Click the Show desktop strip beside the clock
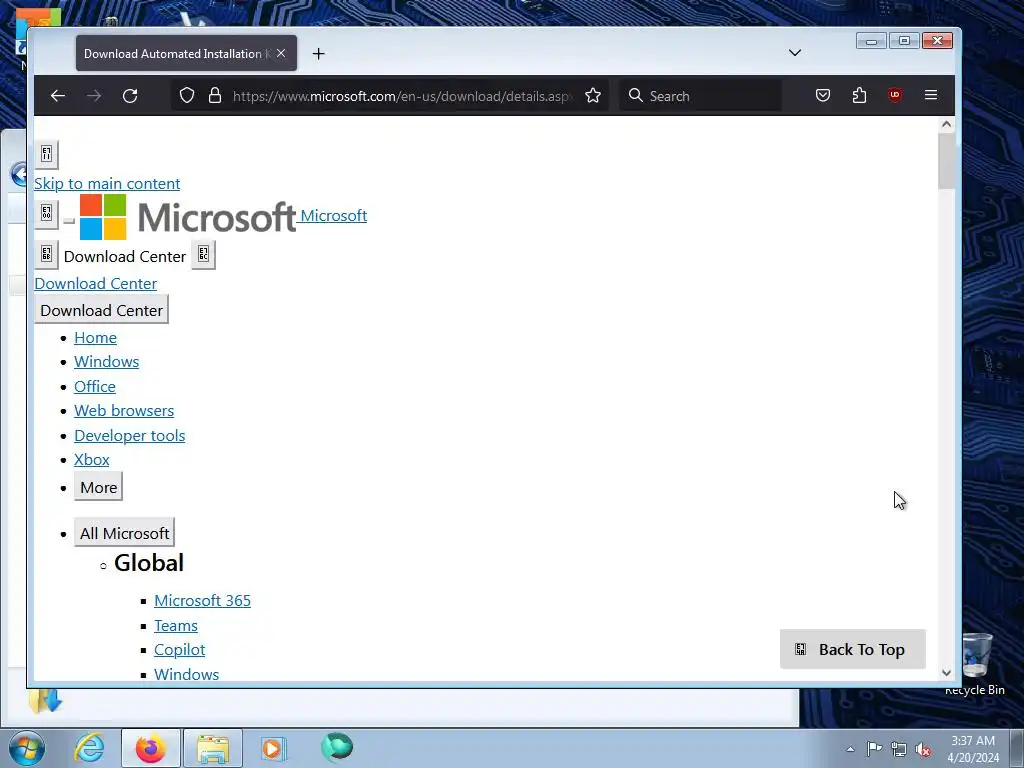1024x768 pixels. (1017, 748)
